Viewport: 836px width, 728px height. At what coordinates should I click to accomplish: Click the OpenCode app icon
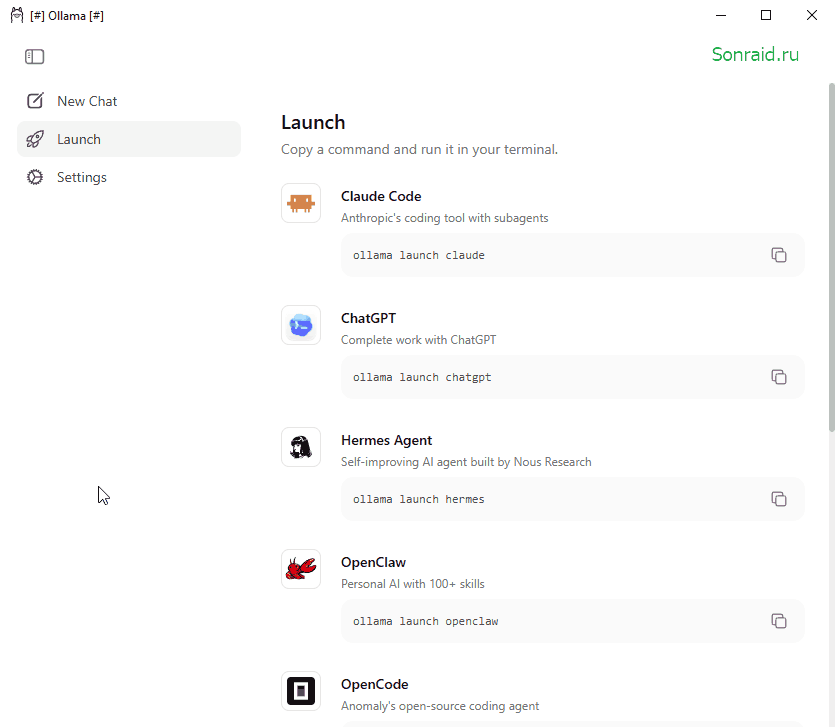(x=301, y=691)
